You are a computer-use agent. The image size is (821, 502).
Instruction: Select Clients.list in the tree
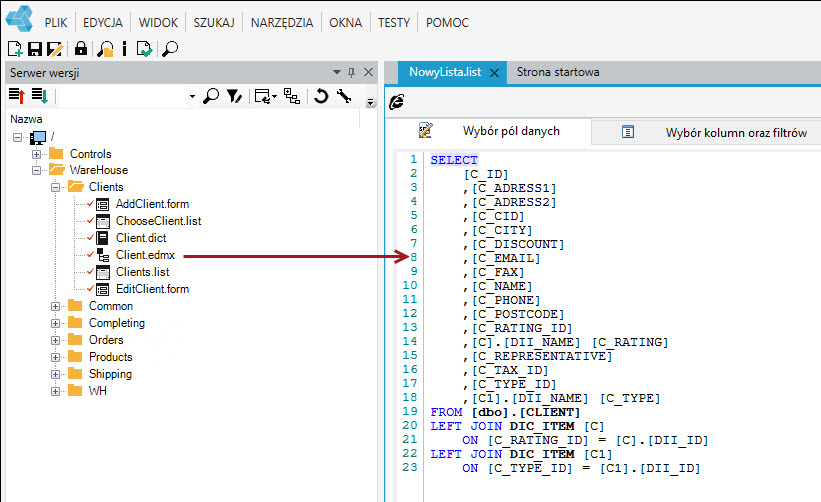tap(142, 272)
